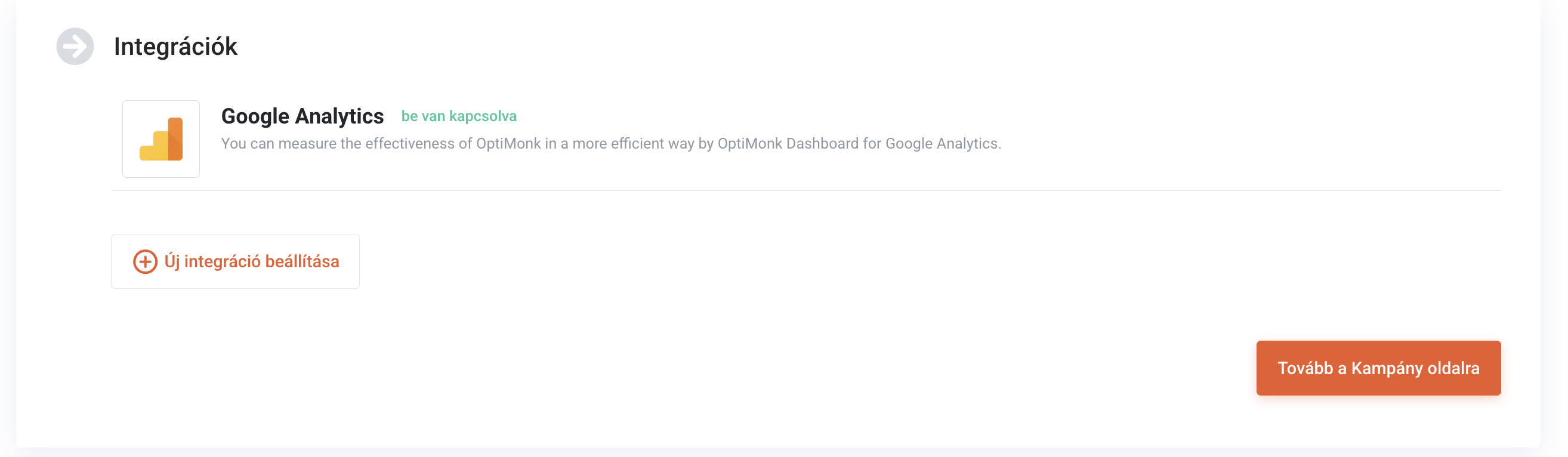This screenshot has height=457, width=1568.
Task: Click the green "be van kapcsolva" status label
Action: (458, 116)
